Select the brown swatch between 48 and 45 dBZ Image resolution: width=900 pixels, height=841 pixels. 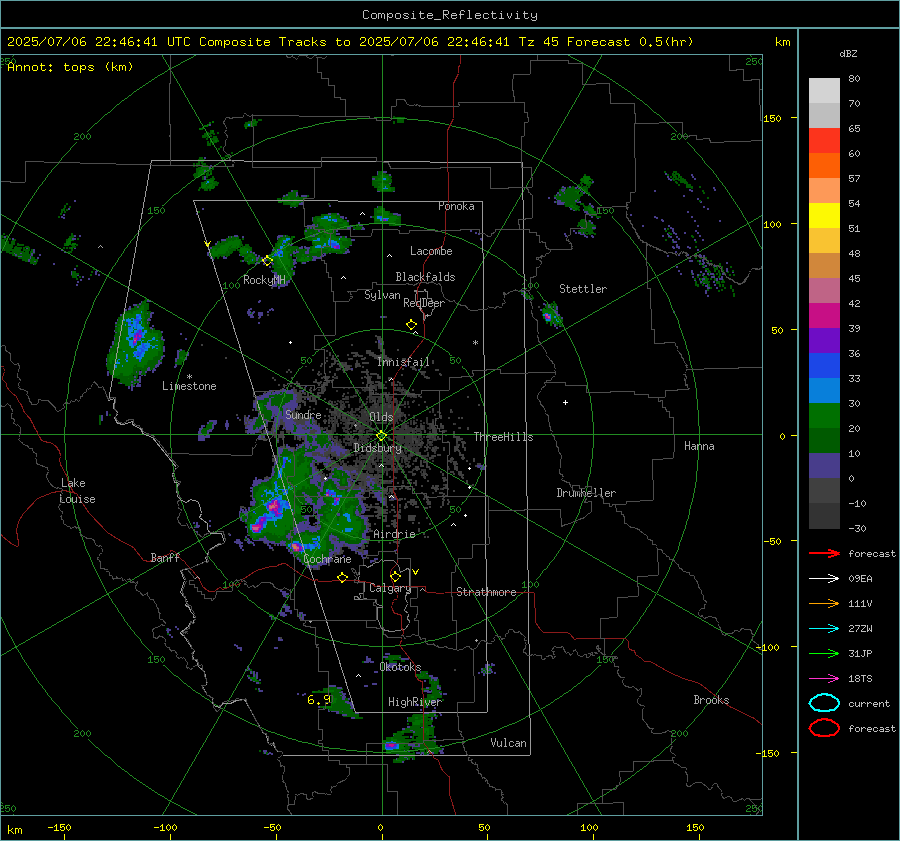click(824, 266)
